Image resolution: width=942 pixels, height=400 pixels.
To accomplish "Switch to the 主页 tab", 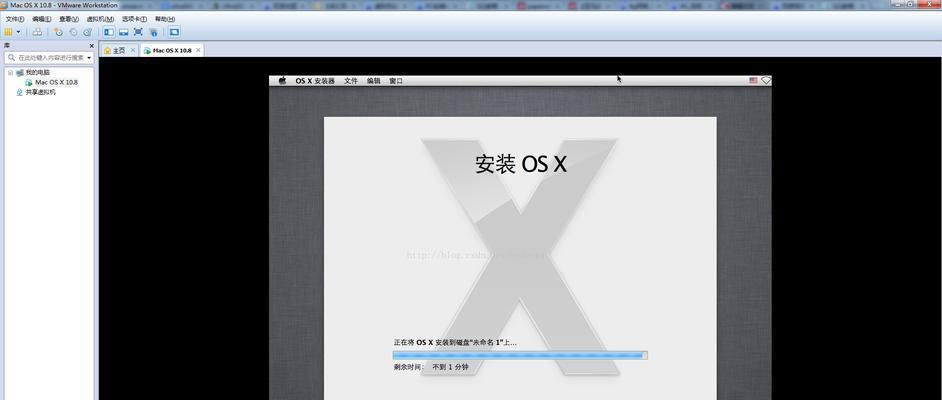I will (120, 50).
